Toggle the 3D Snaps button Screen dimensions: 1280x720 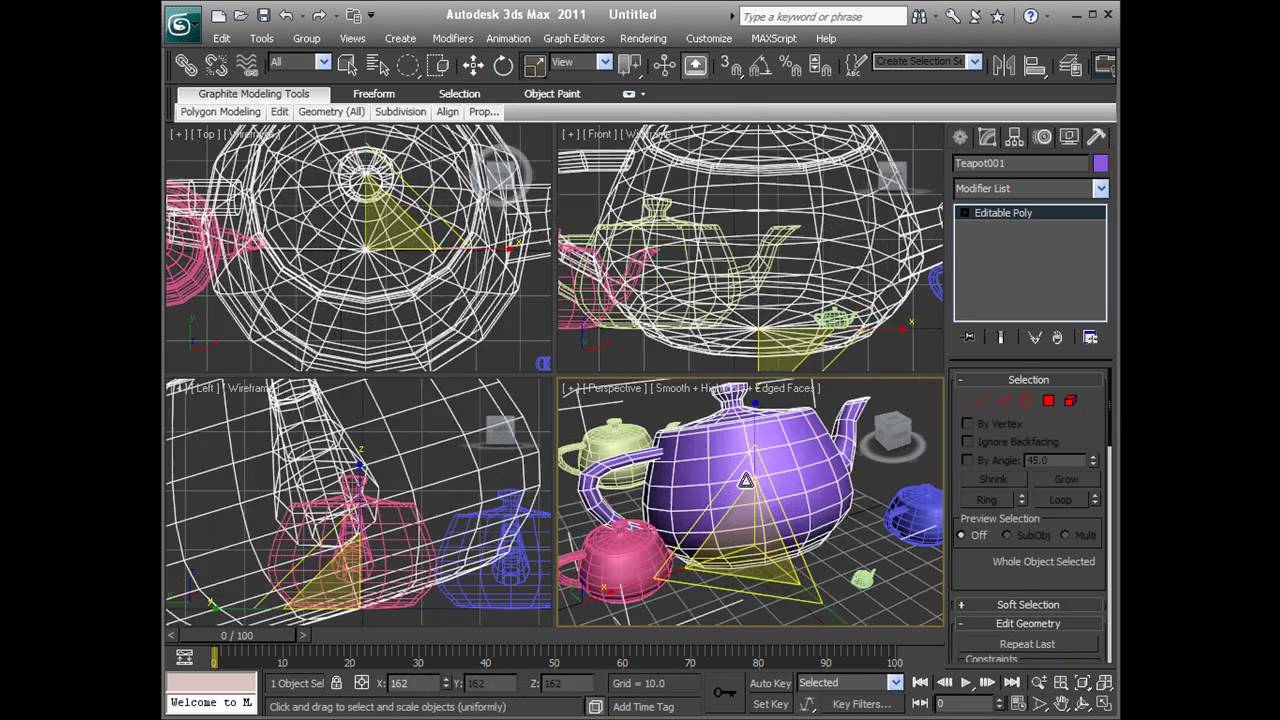[x=731, y=65]
